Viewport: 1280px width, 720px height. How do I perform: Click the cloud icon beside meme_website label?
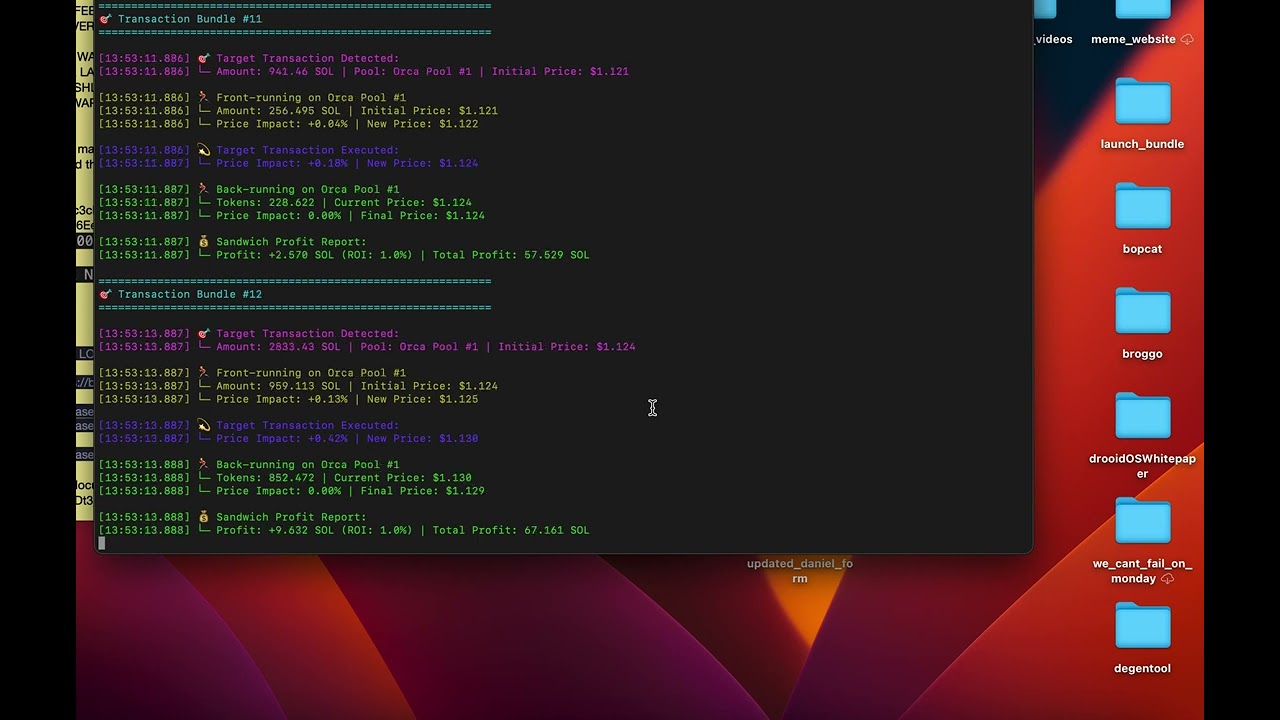[x=1187, y=39]
